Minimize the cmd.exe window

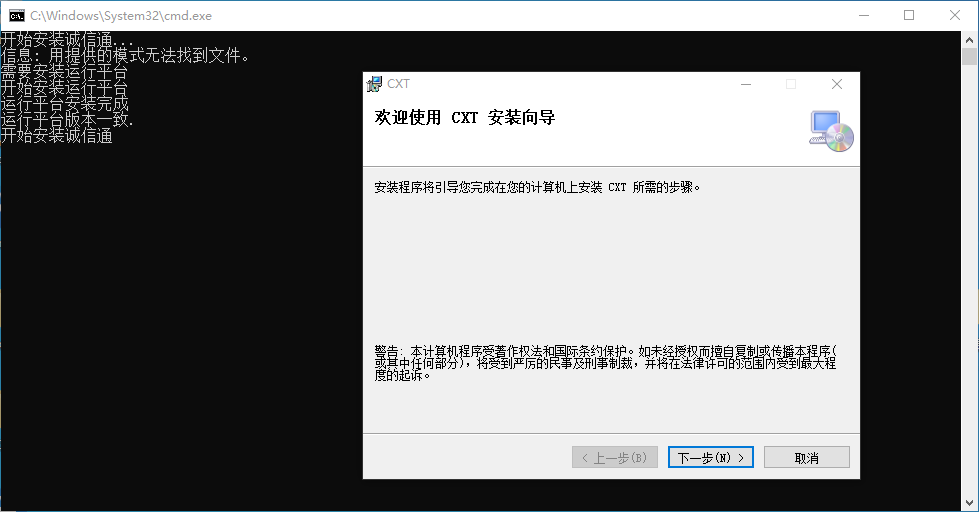(x=864, y=16)
